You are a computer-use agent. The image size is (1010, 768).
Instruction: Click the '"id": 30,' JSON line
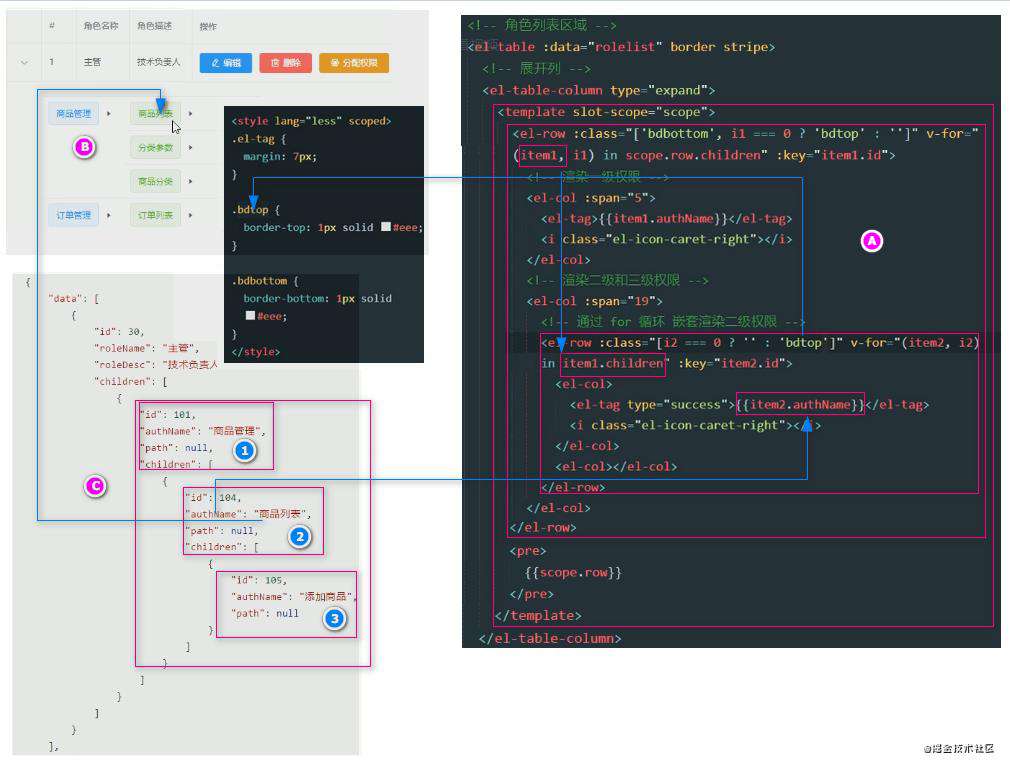(x=119, y=332)
